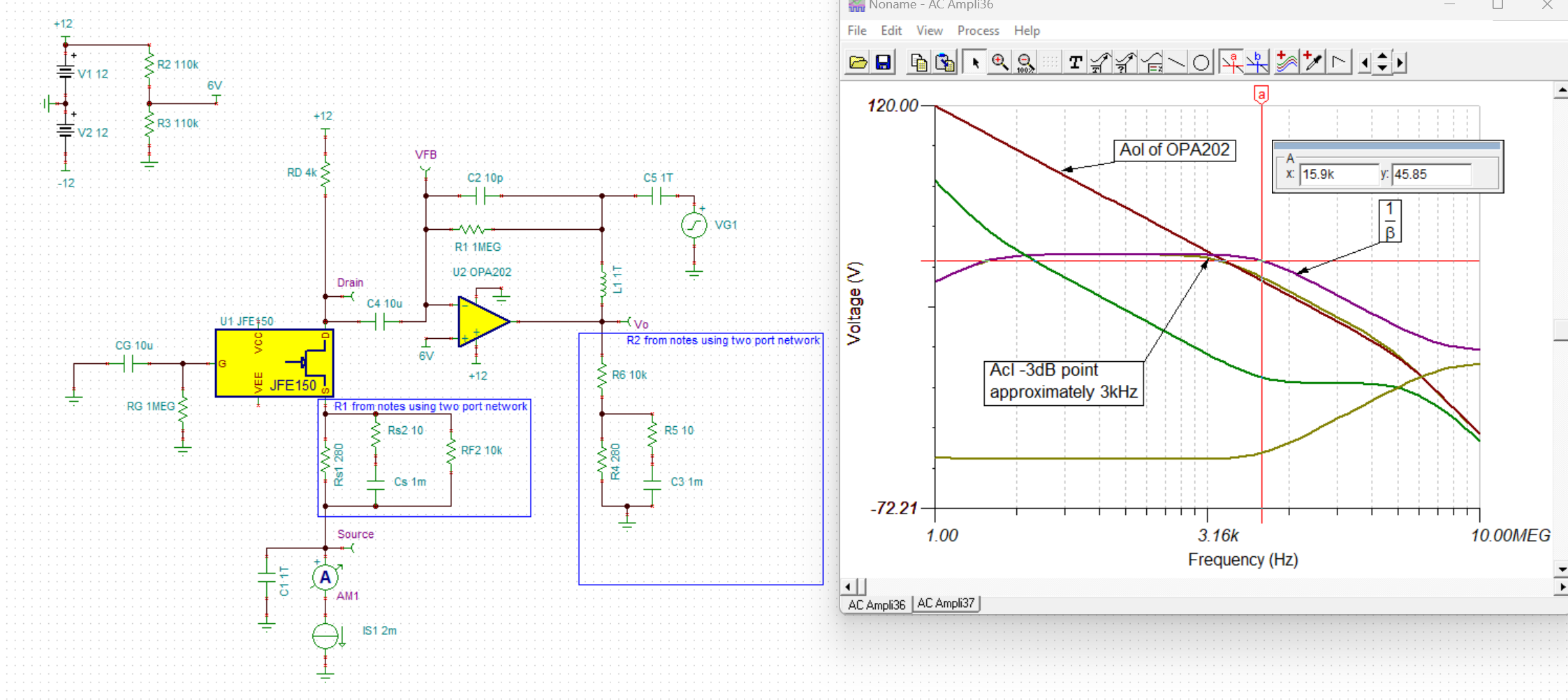Paste from clipboard icon in toolbar
Viewport: 1568px width, 700px height.
pos(945,63)
